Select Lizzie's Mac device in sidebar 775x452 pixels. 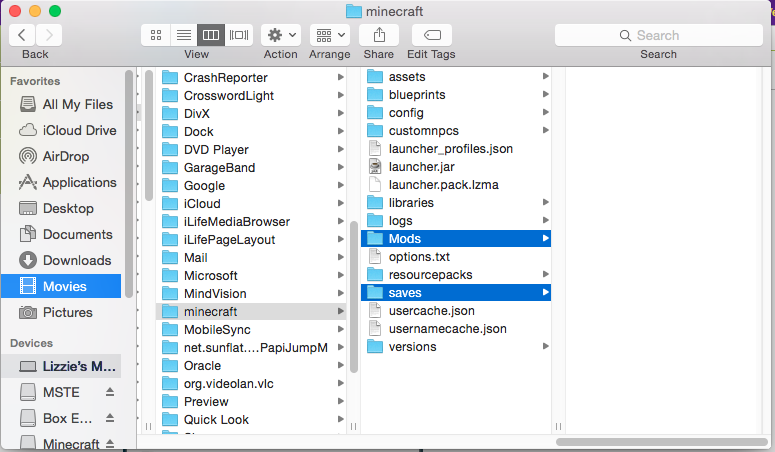coord(61,366)
